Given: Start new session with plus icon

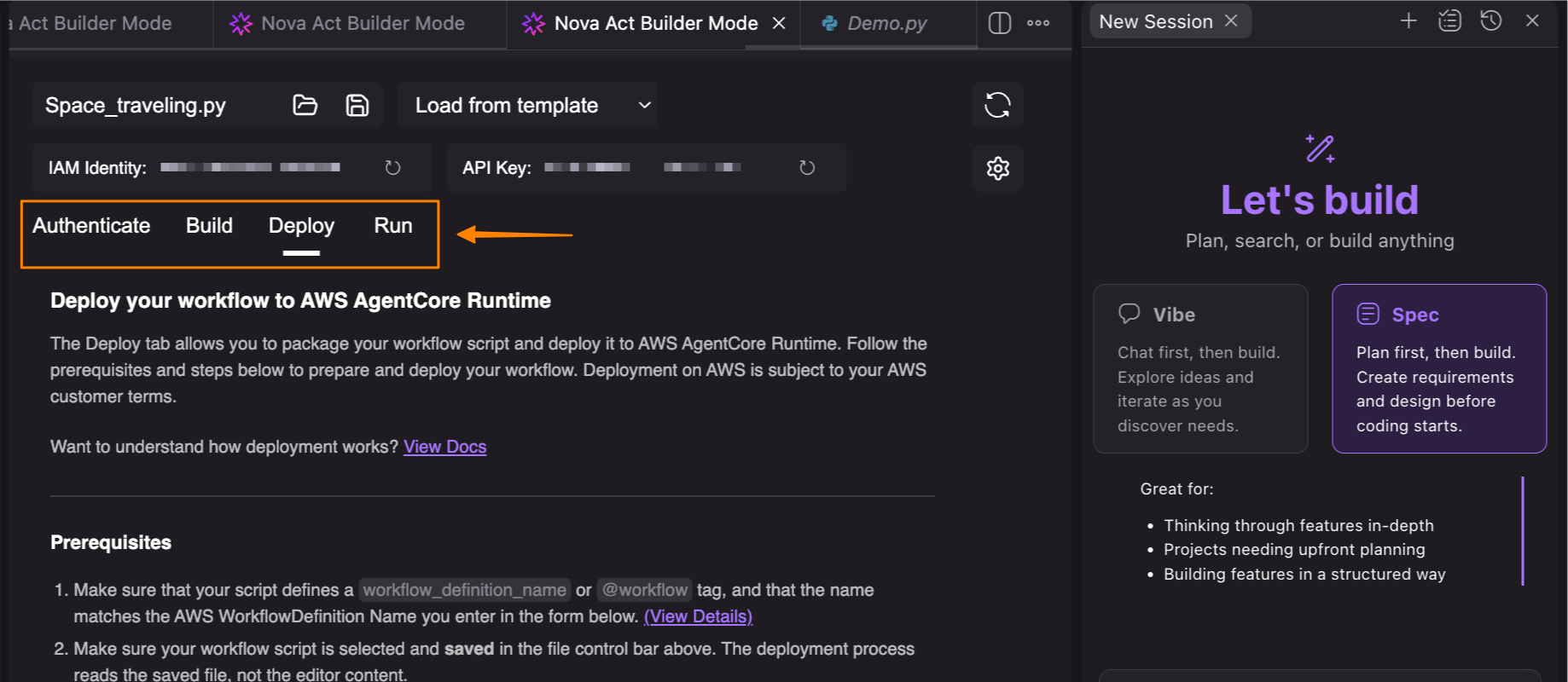Looking at the screenshot, I should click(1408, 21).
